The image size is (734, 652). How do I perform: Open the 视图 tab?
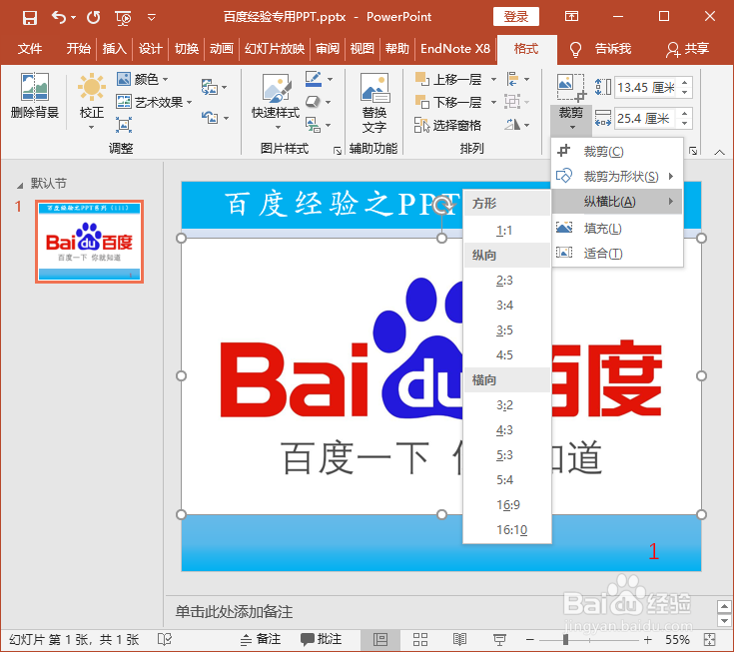(362, 49)
